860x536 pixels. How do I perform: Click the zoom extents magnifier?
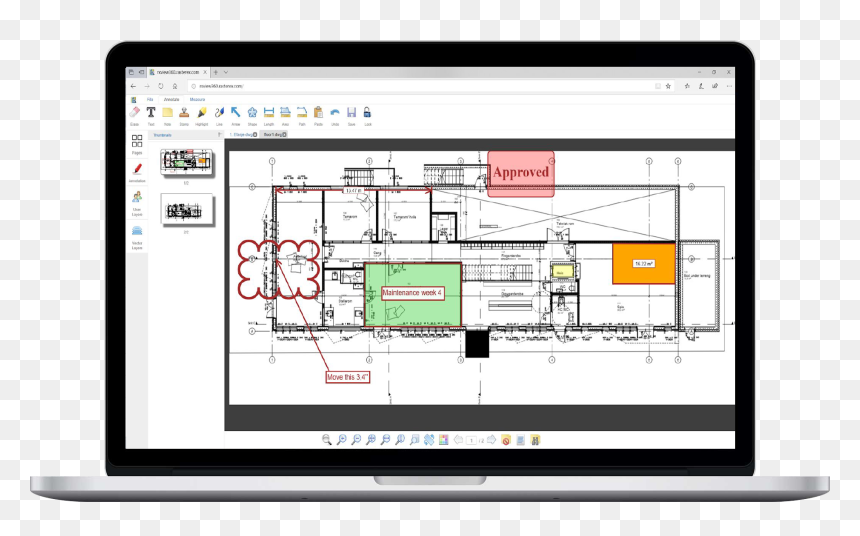[371, 439]
